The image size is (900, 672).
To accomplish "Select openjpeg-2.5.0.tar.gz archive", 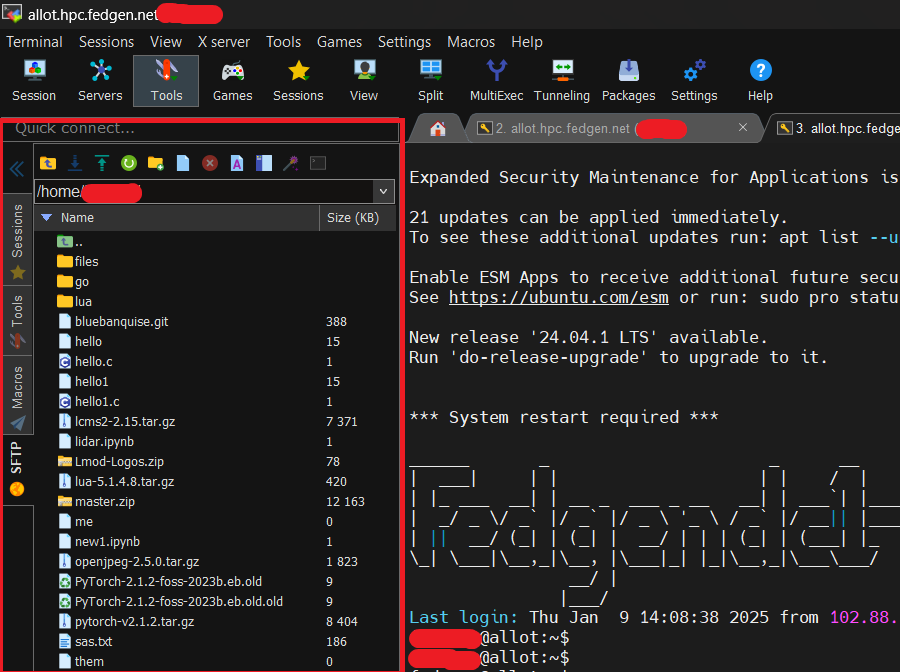I will [x=129, y=562].
